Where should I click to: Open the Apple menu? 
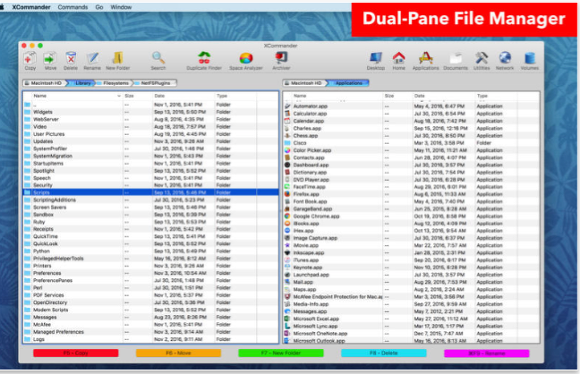pos(2,7)
